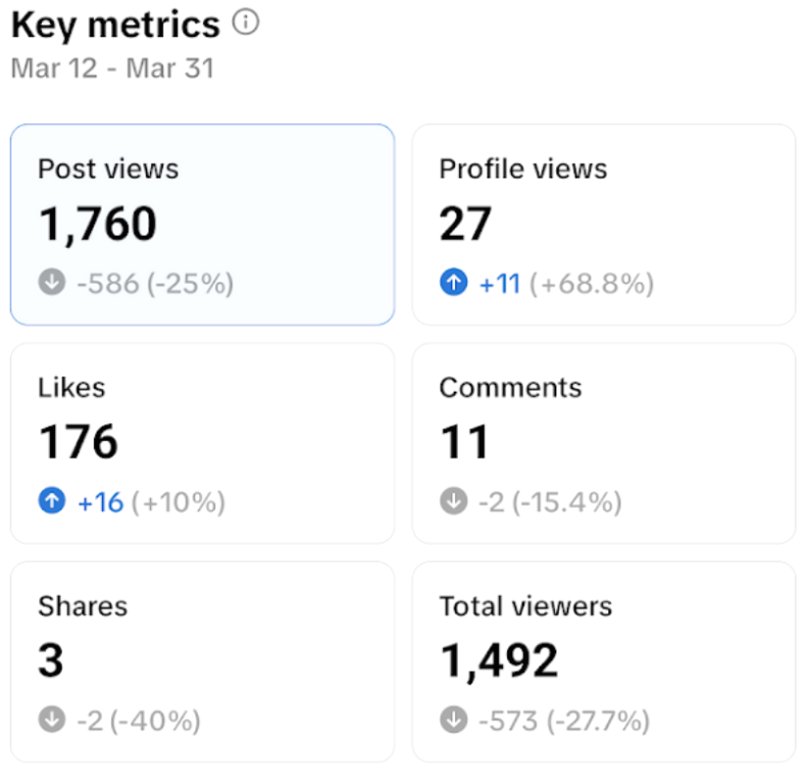Click the 1,760 post views number

click(97, 224)
